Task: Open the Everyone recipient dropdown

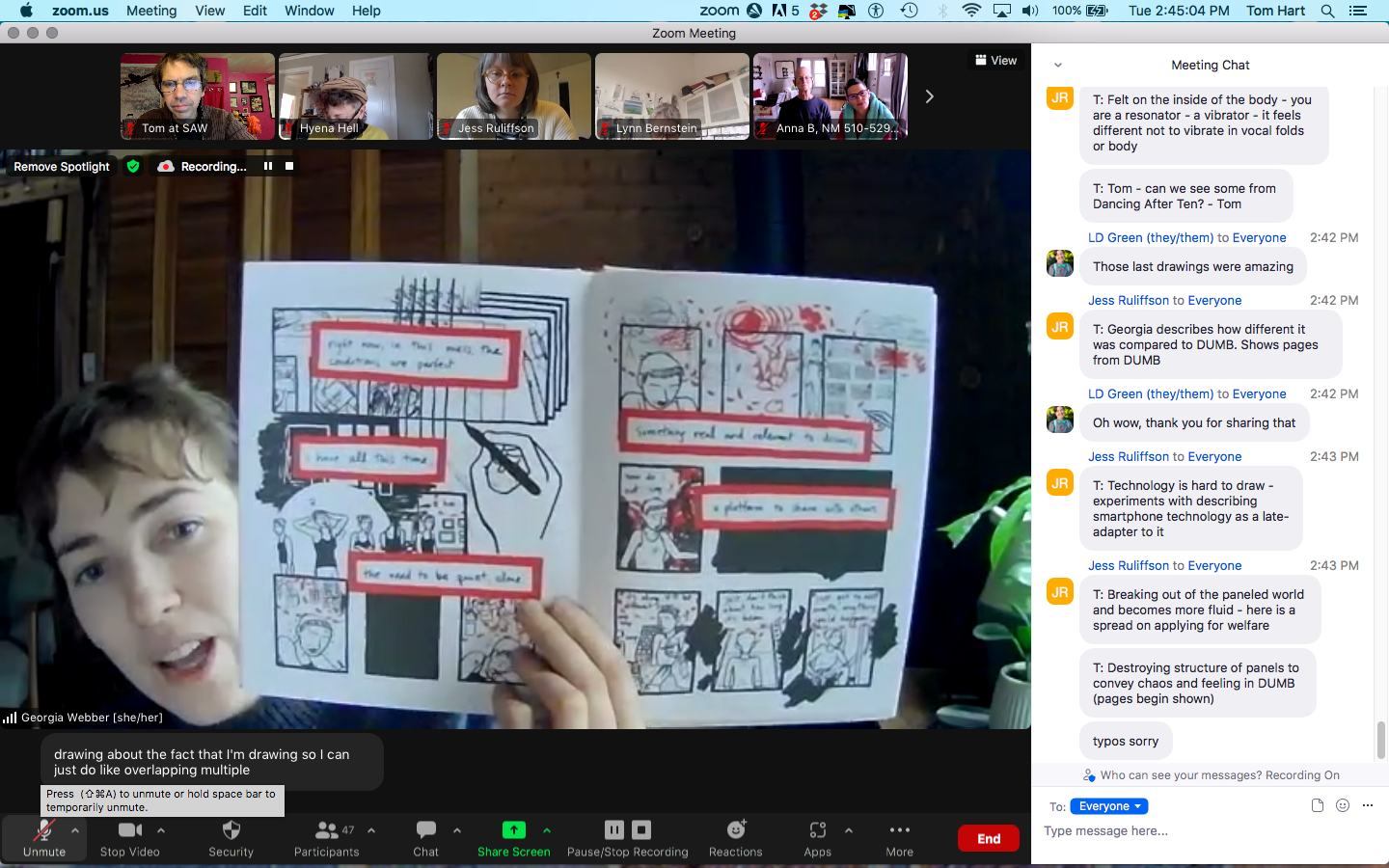Action: [1109, 806]
